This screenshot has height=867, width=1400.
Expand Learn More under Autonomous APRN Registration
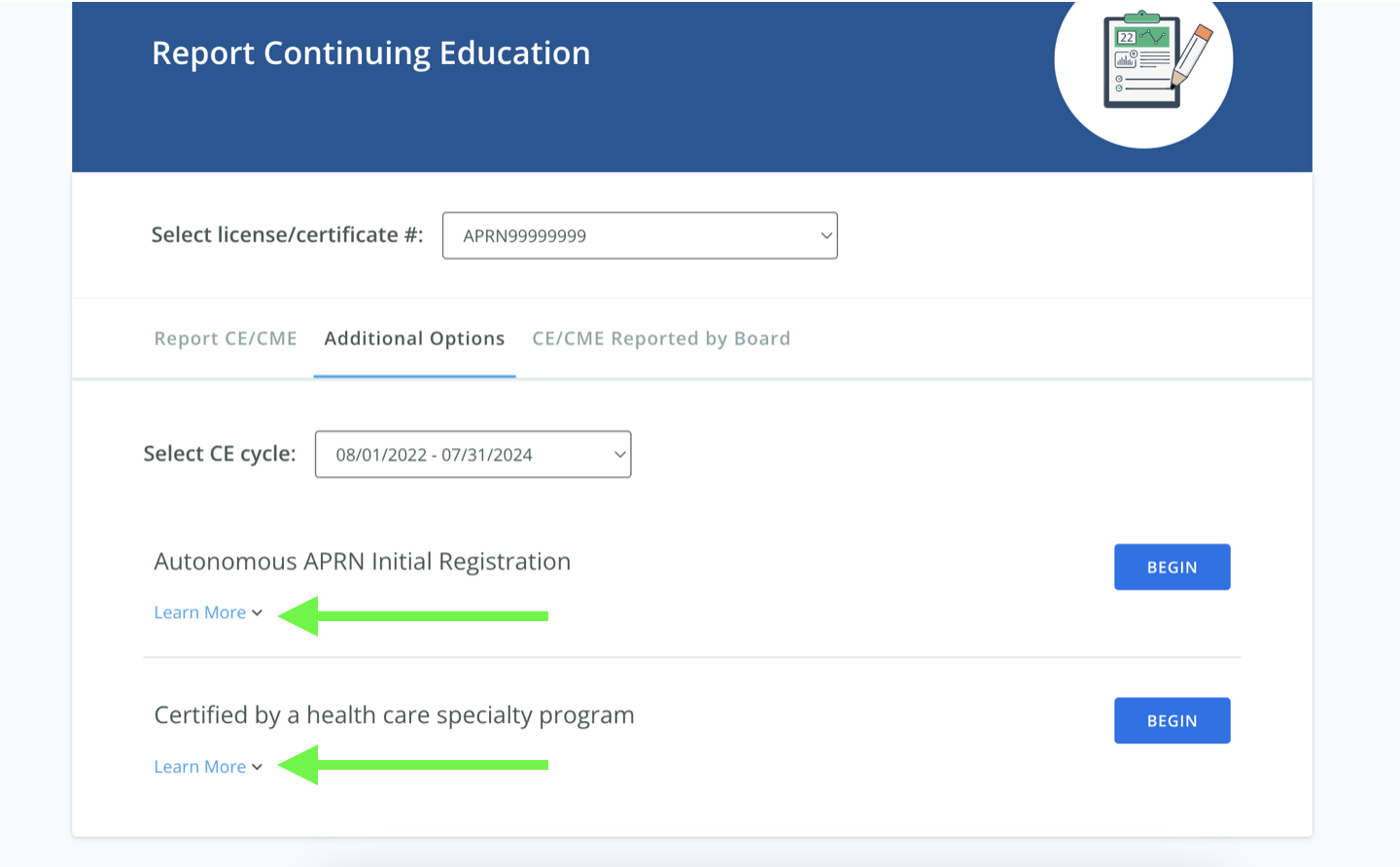pyautogui.click(x=208, y=613)
